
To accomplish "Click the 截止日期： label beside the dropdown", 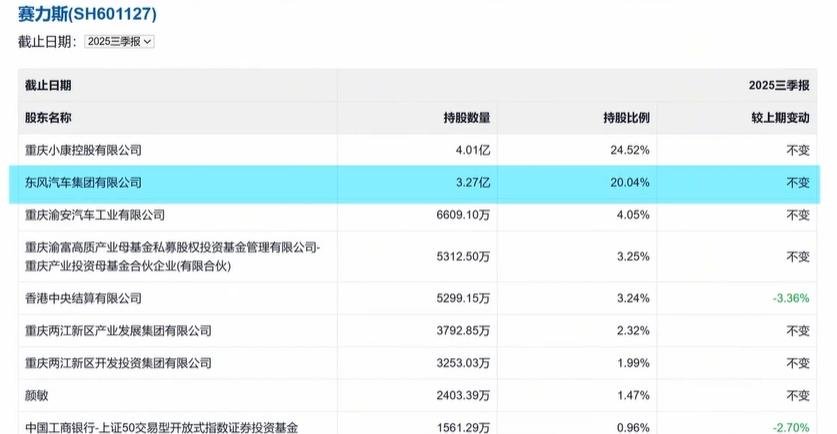I will 48,42.
